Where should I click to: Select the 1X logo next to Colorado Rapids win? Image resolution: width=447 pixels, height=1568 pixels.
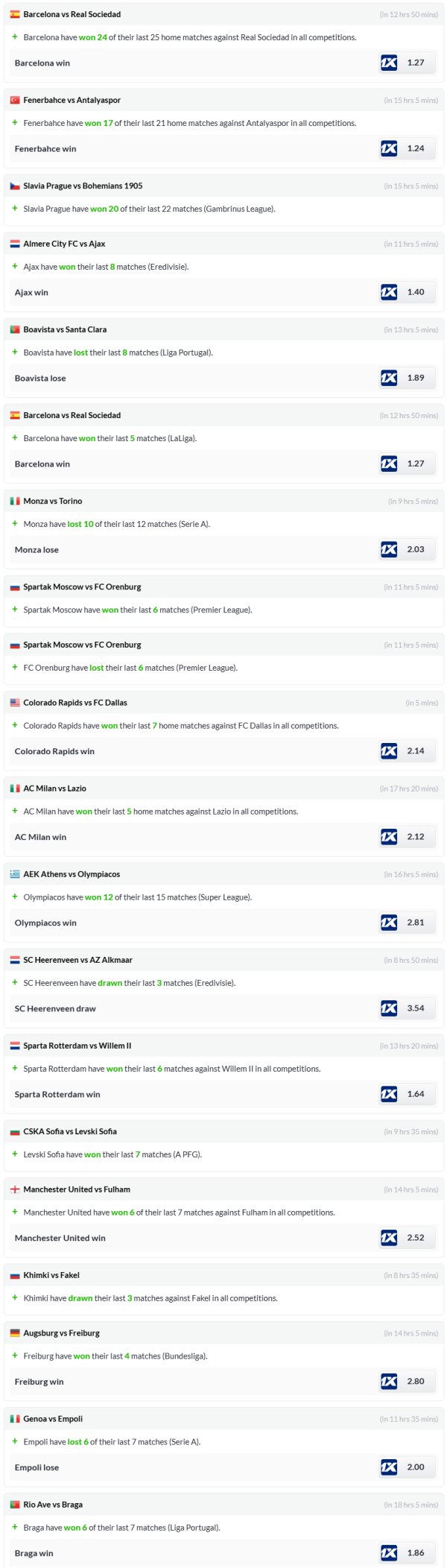(x=389, y=751)
